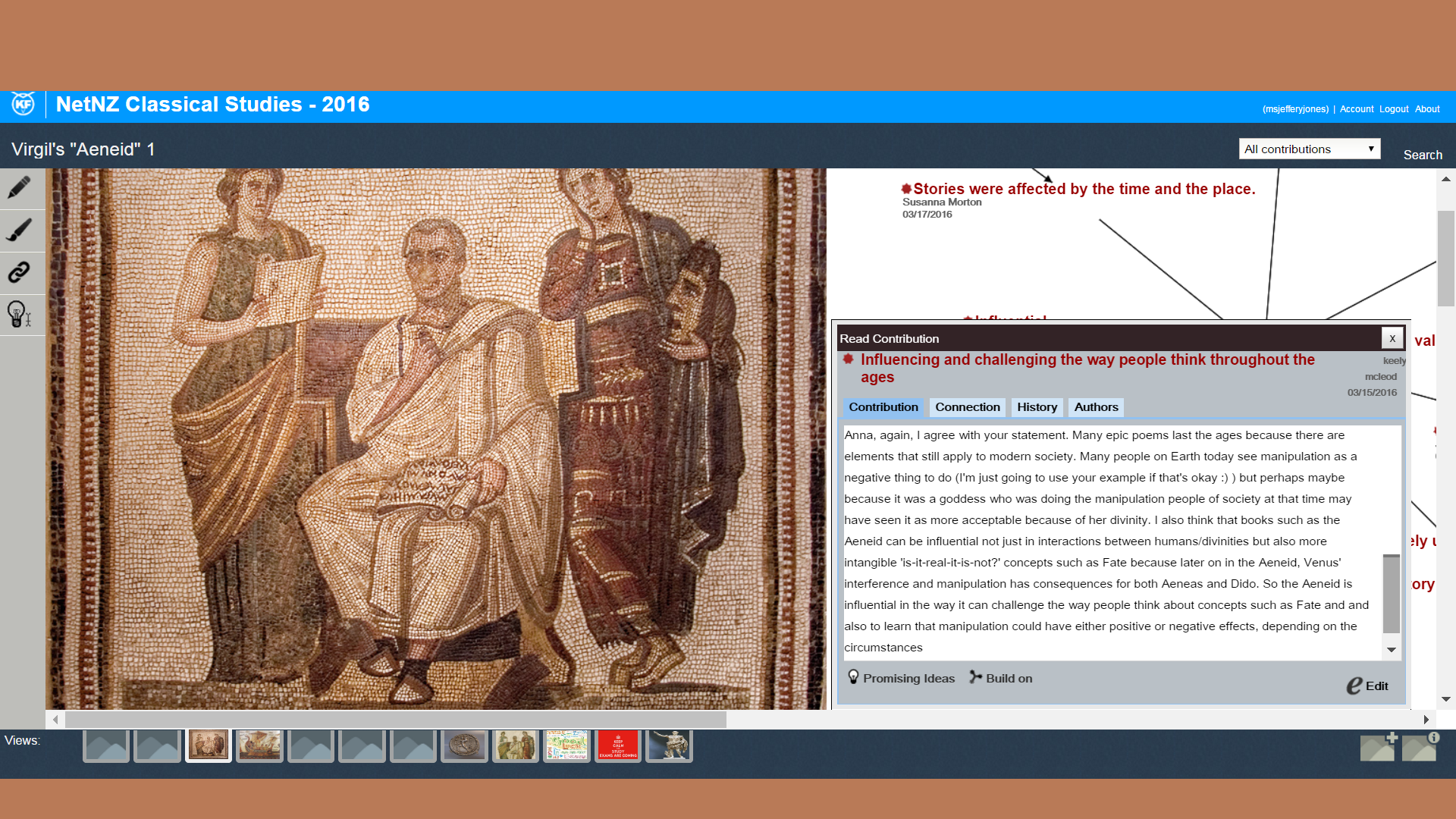Viewport: 1456px width, 819px height.
Task: Click the contribution text scrollbar down arrow
Action: [1392, 650]
